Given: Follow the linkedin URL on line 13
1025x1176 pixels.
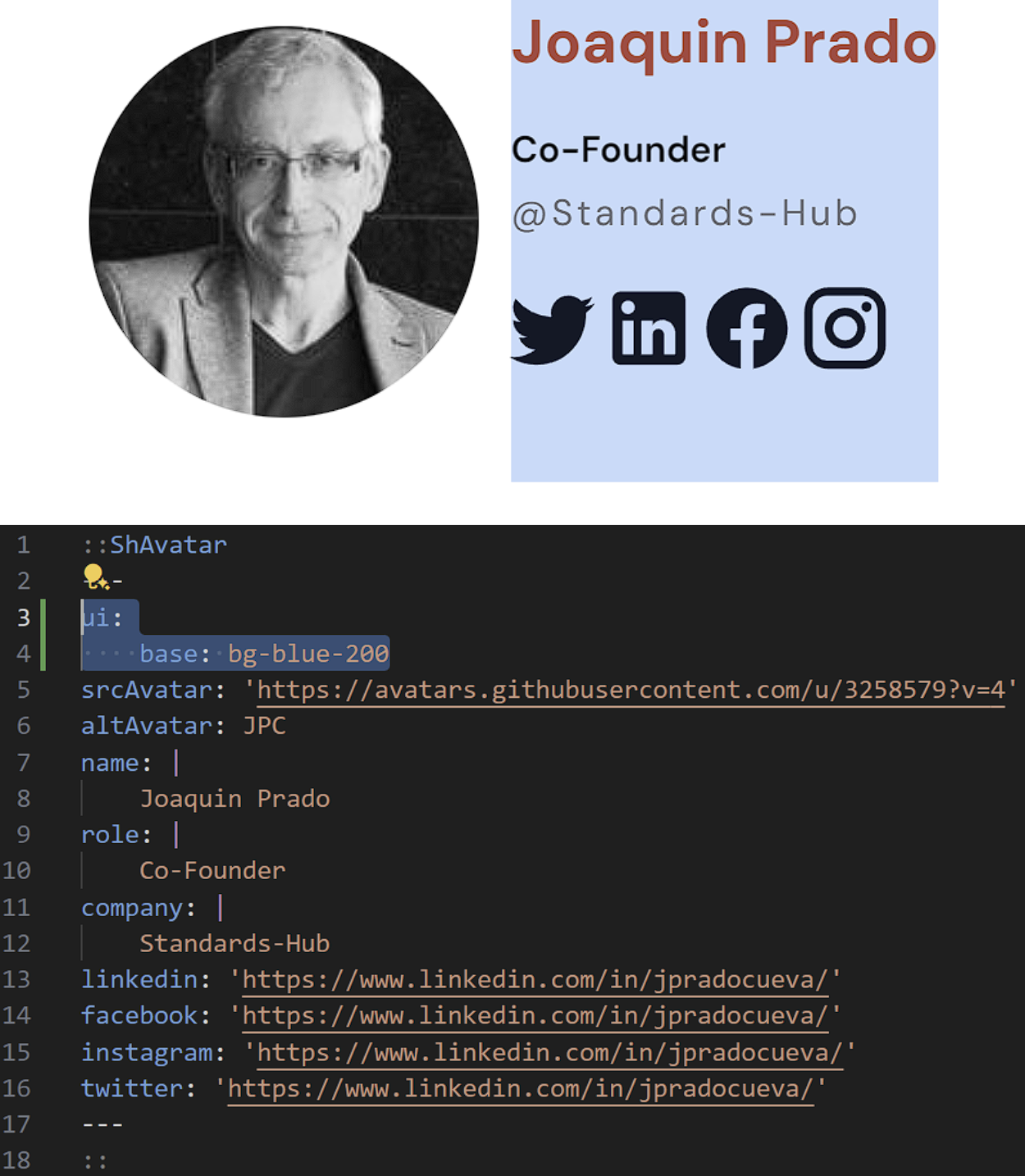Looking at the screenshot, I should point(535,979).
